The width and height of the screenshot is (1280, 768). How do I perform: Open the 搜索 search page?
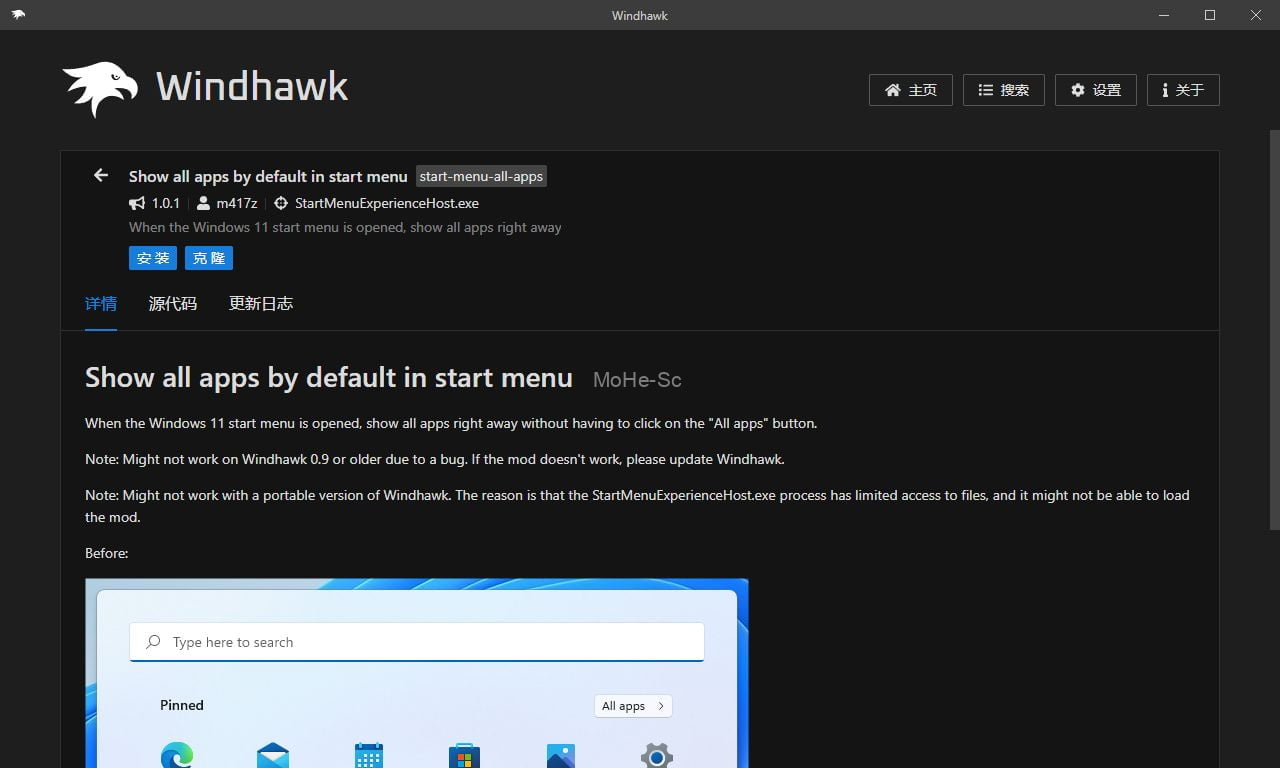pyautogui.click(x=1003, y=90)
